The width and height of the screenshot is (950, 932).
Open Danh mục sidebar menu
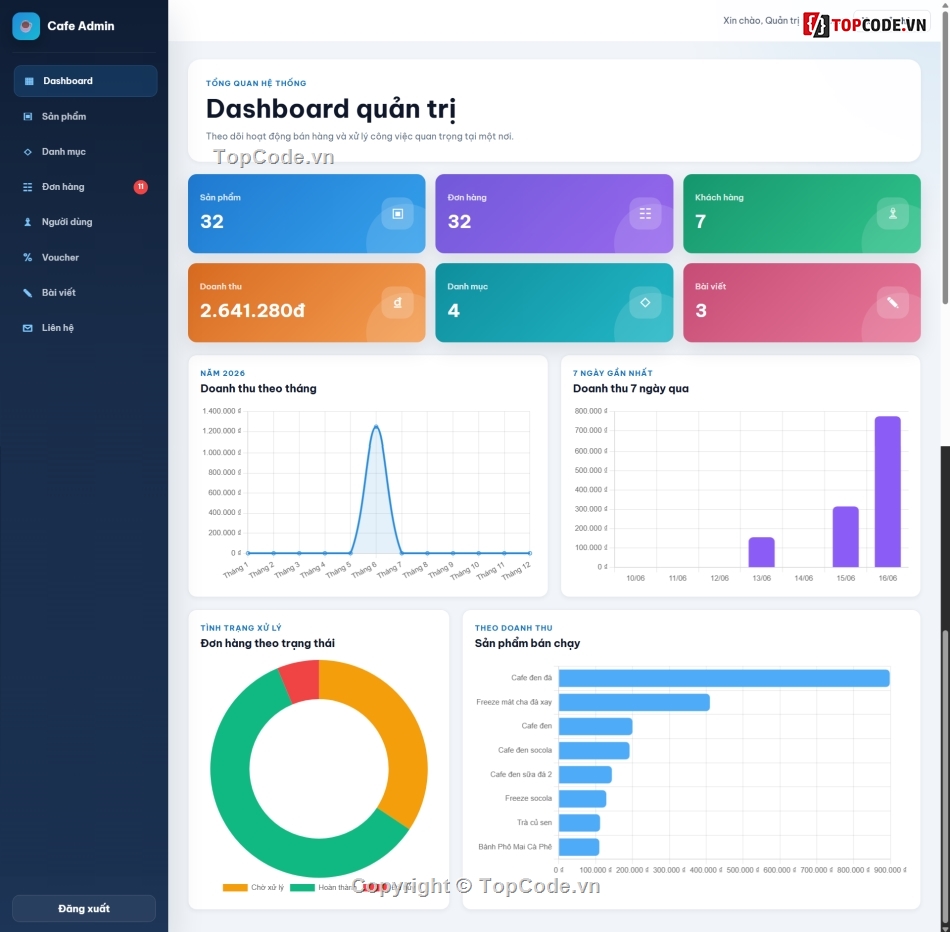(85, 151)
